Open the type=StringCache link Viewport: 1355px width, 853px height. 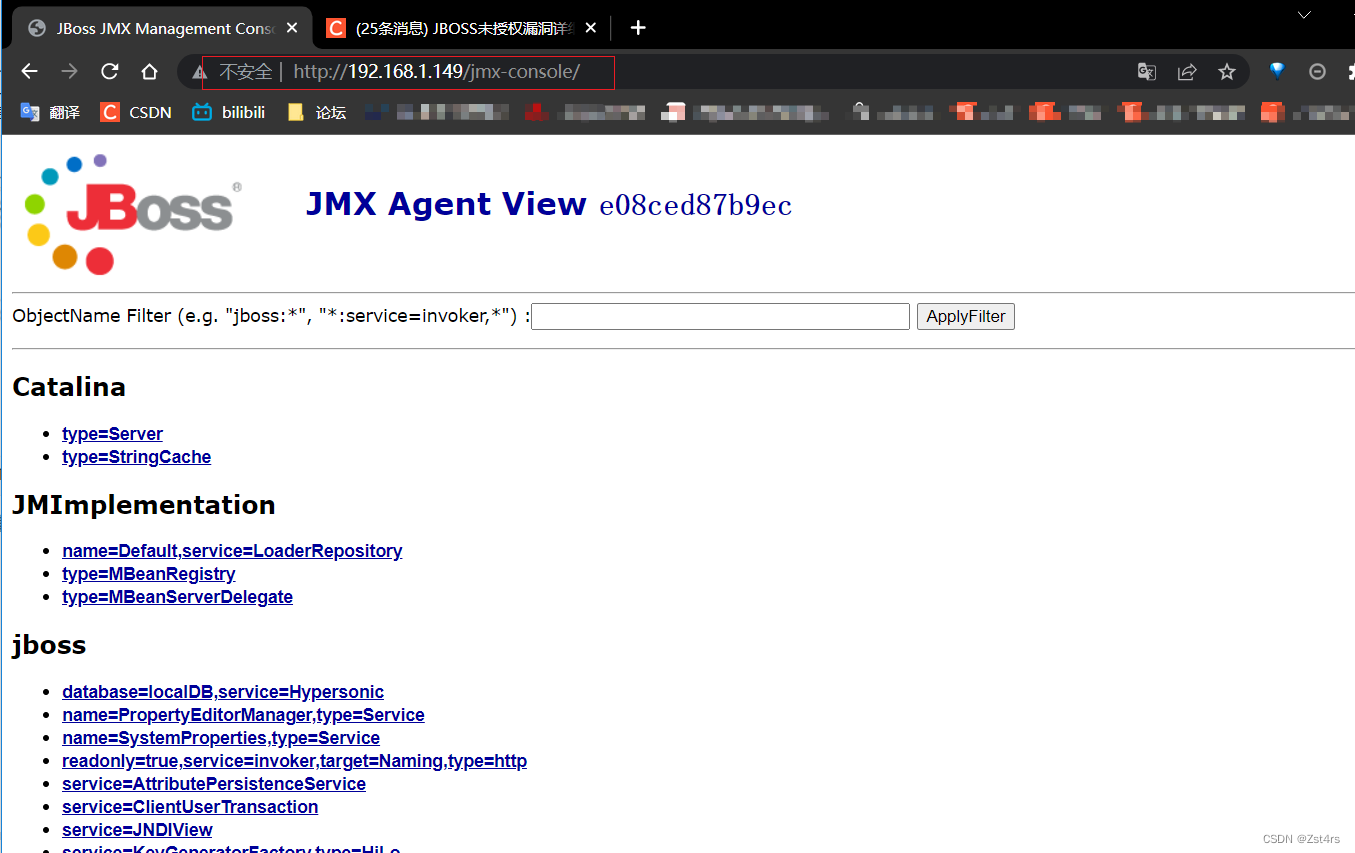pyautogui.click(x=136, y=457)
